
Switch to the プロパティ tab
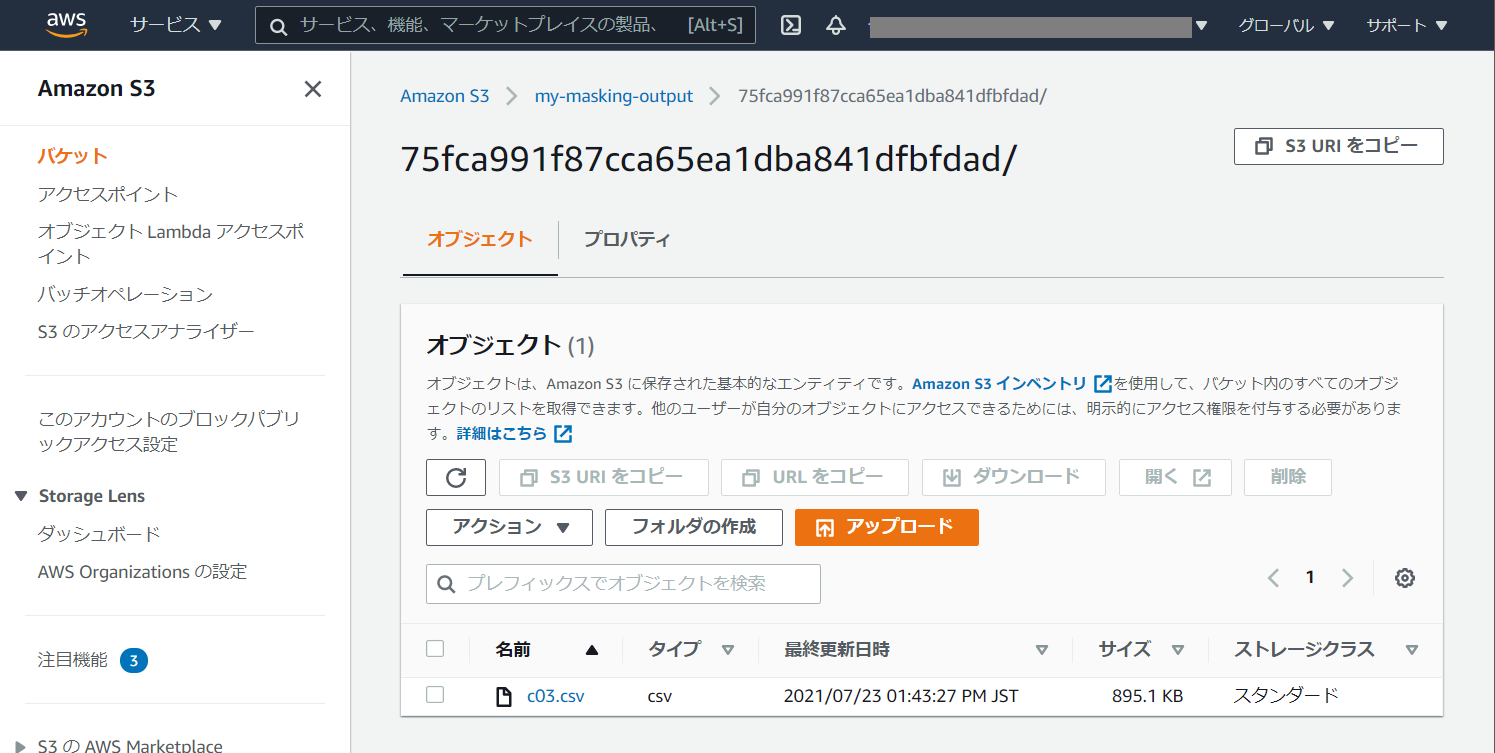point(627,240)
